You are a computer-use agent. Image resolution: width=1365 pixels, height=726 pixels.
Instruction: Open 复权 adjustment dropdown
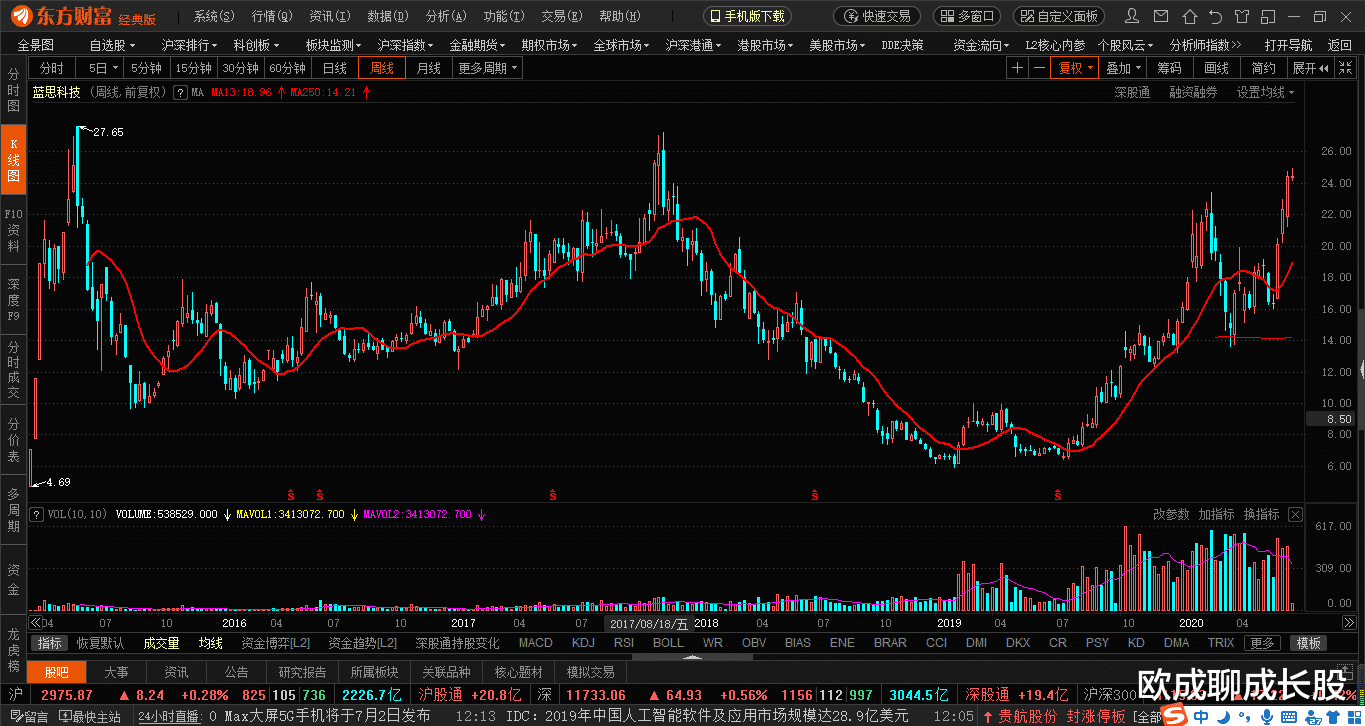point(1076,68)
